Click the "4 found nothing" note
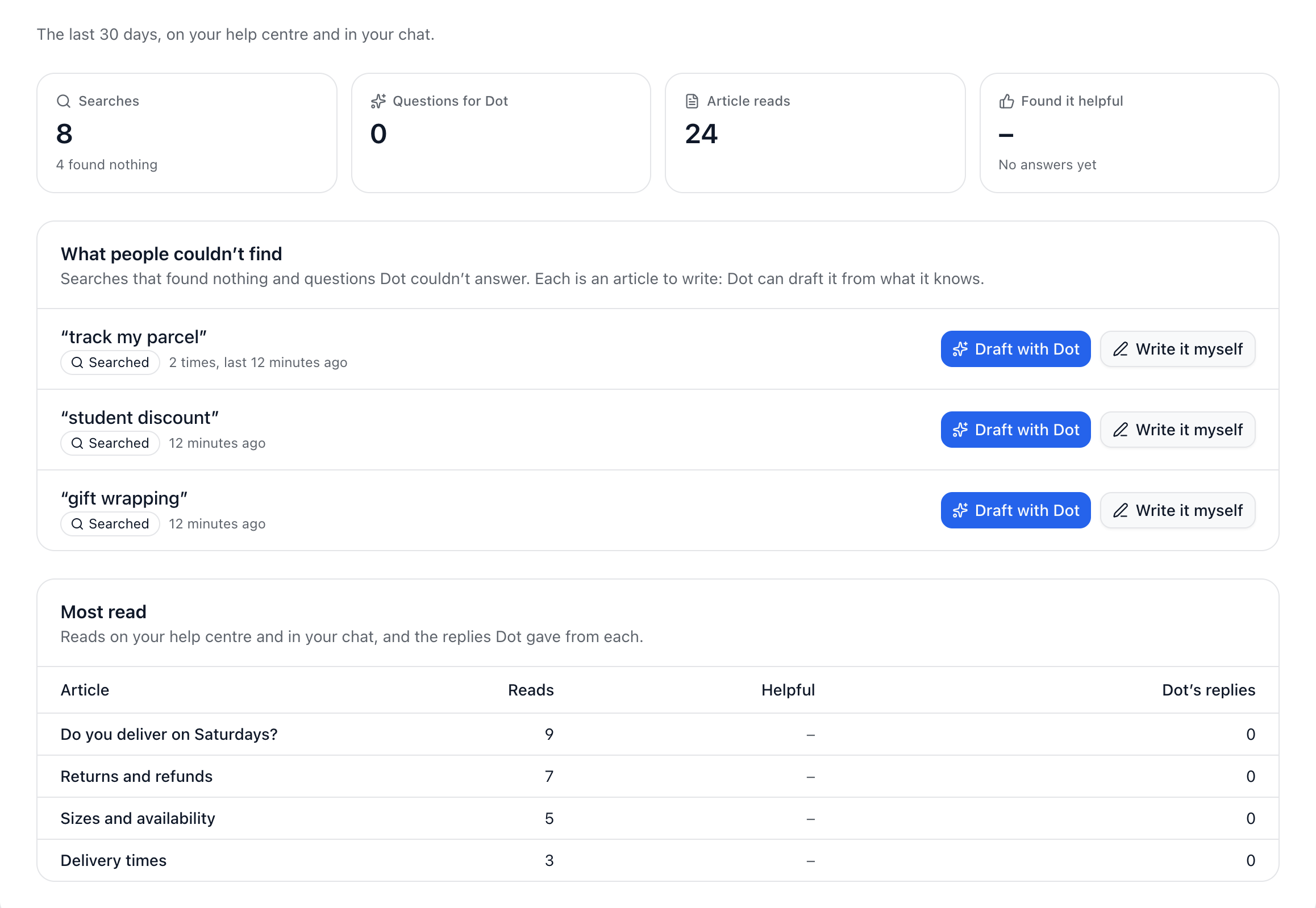 (x=106, y=165)
